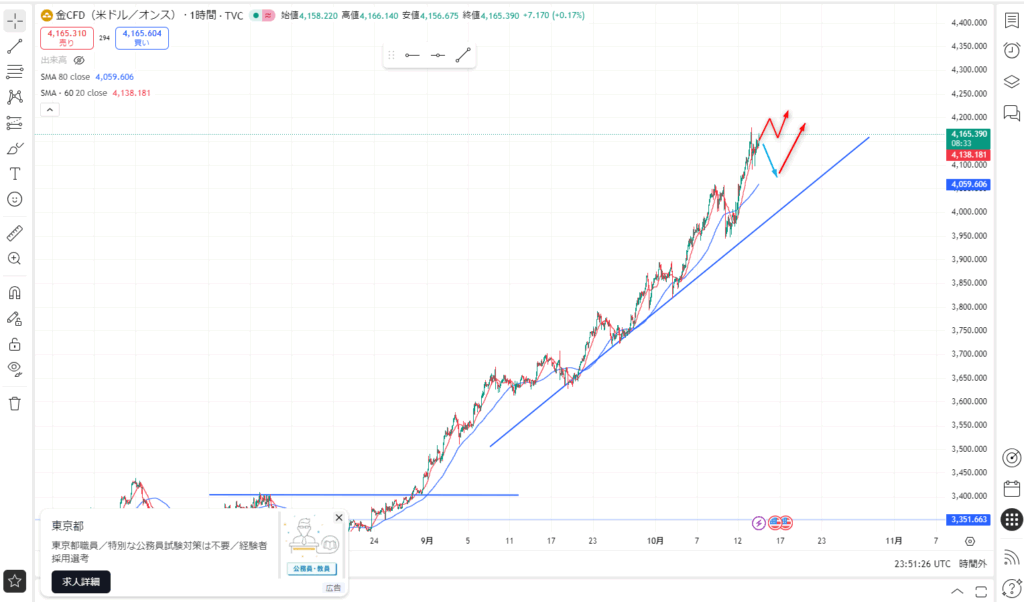
Task: Toggle lock all drawings
Action: pyautogui.click(x=15, y=344)
